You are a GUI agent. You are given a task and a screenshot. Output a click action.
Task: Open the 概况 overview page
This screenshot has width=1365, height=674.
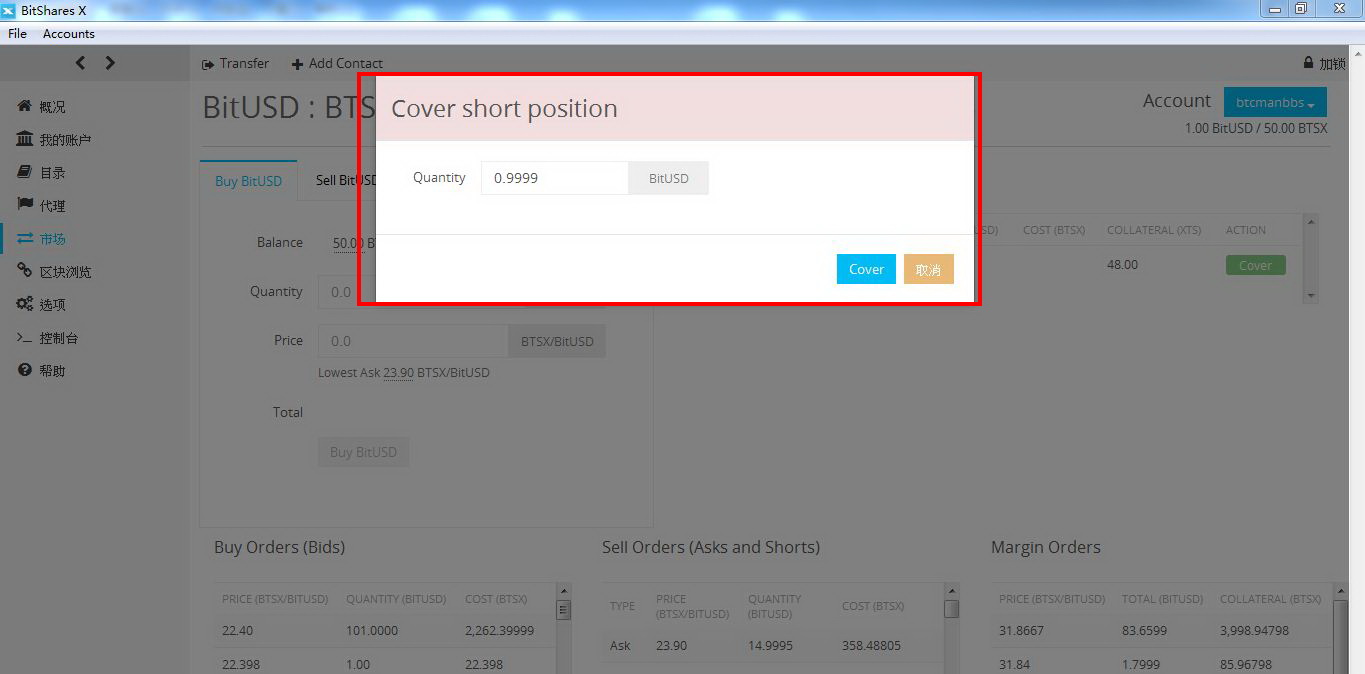tap(41, 107)
